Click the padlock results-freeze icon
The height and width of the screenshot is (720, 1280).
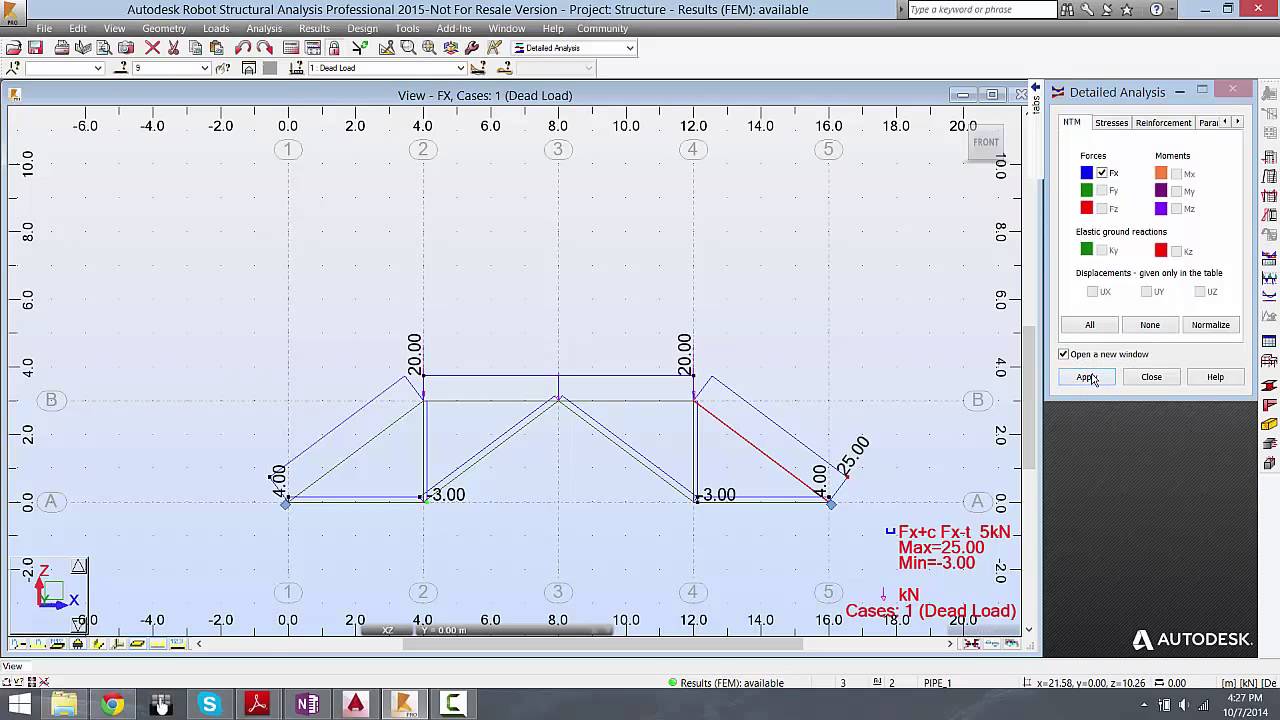coord(334,48)
